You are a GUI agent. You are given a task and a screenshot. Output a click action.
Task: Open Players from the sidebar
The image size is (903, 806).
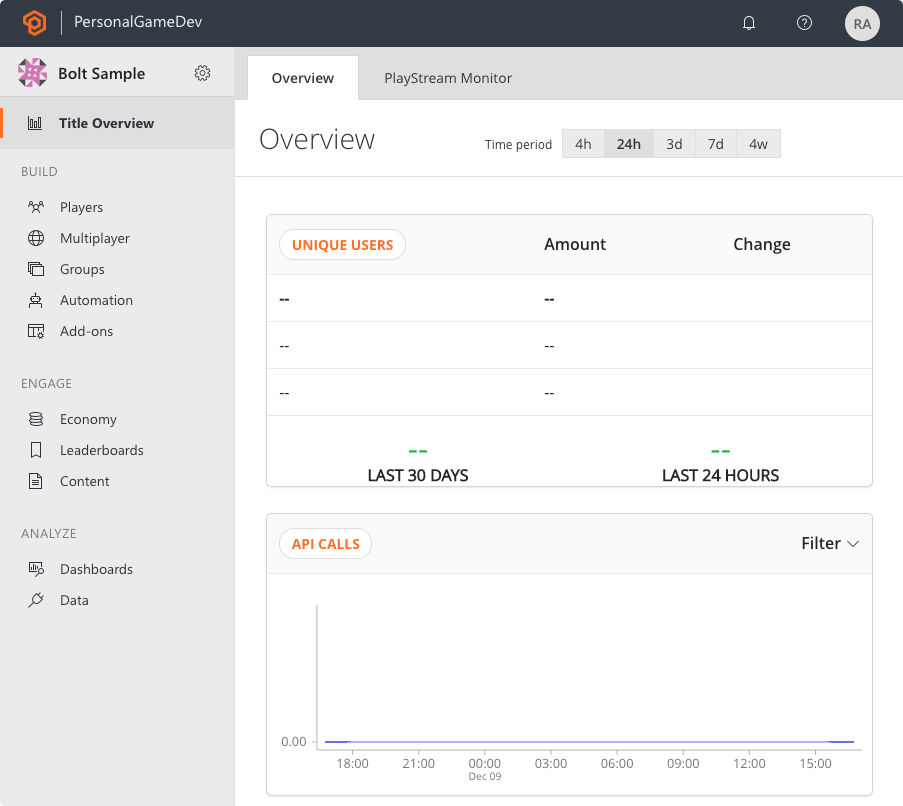[81, 207]
